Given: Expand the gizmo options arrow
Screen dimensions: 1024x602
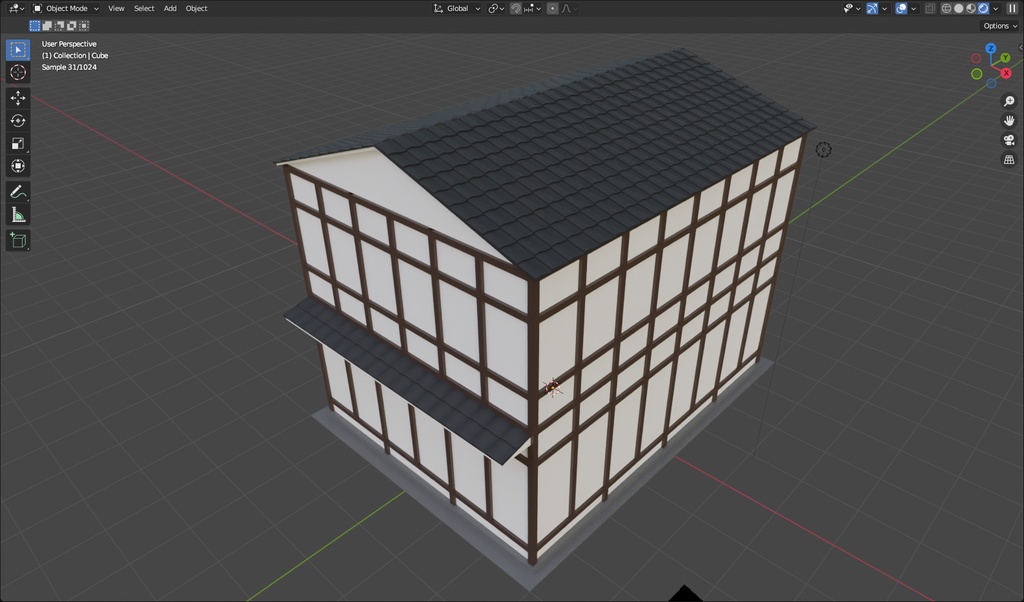Looking at the screenshot, I should [884, 8].
